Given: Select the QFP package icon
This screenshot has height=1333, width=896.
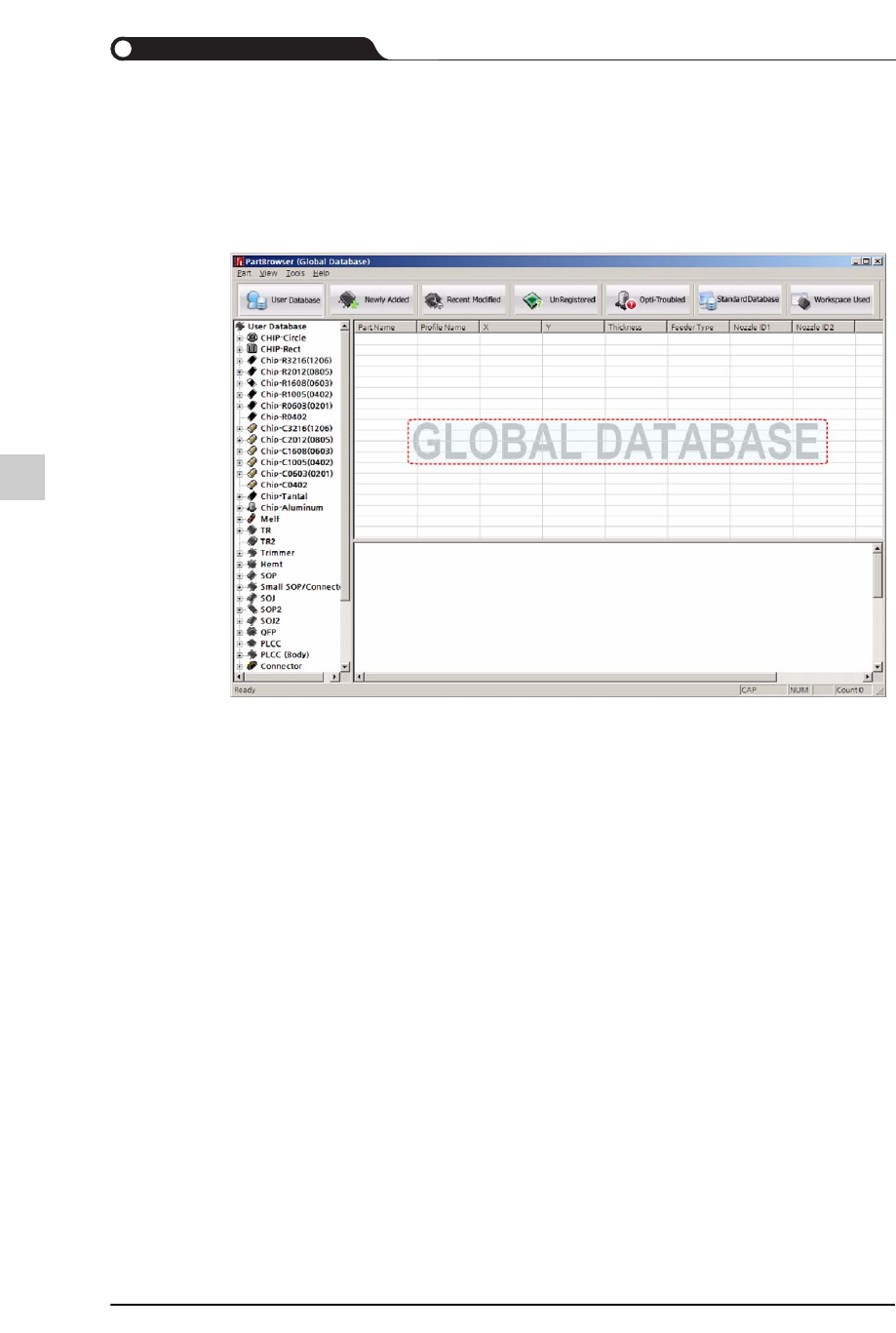Looking at the screenshot, I should pos(253,632).
